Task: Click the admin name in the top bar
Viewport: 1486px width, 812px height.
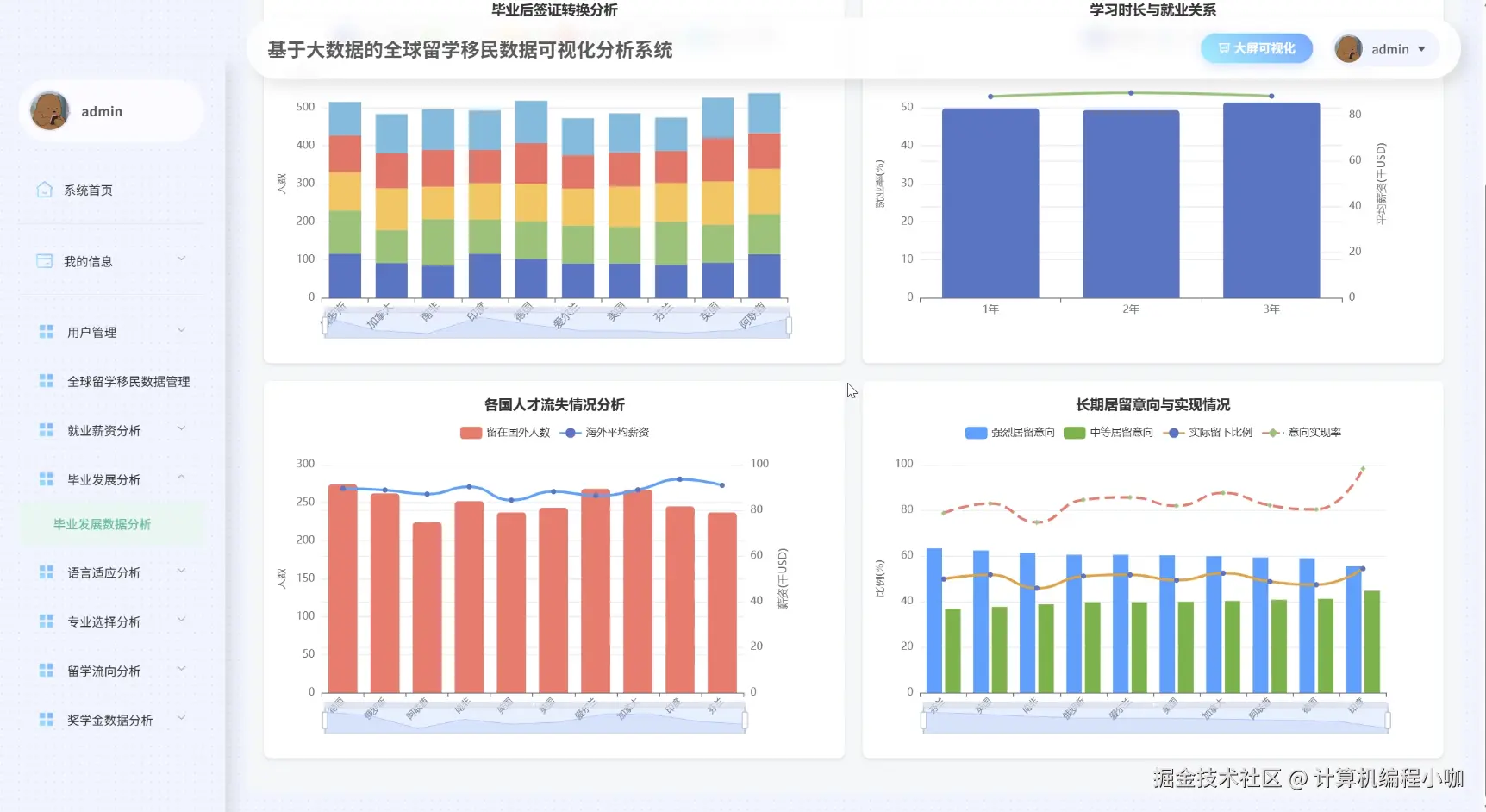Action: coord(1391,49)
